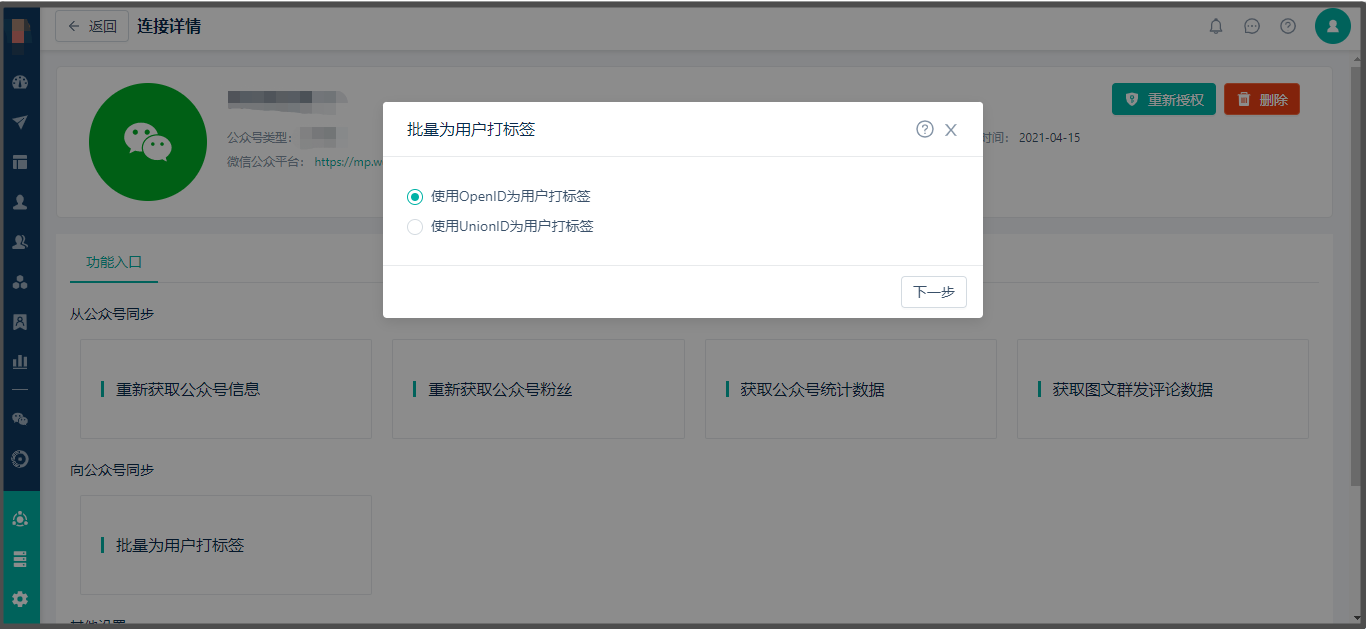The width and height of the screenshot is (1366, 629).
Task: Open the server stack icon in sidebar
Action: (x=20, y=559)
